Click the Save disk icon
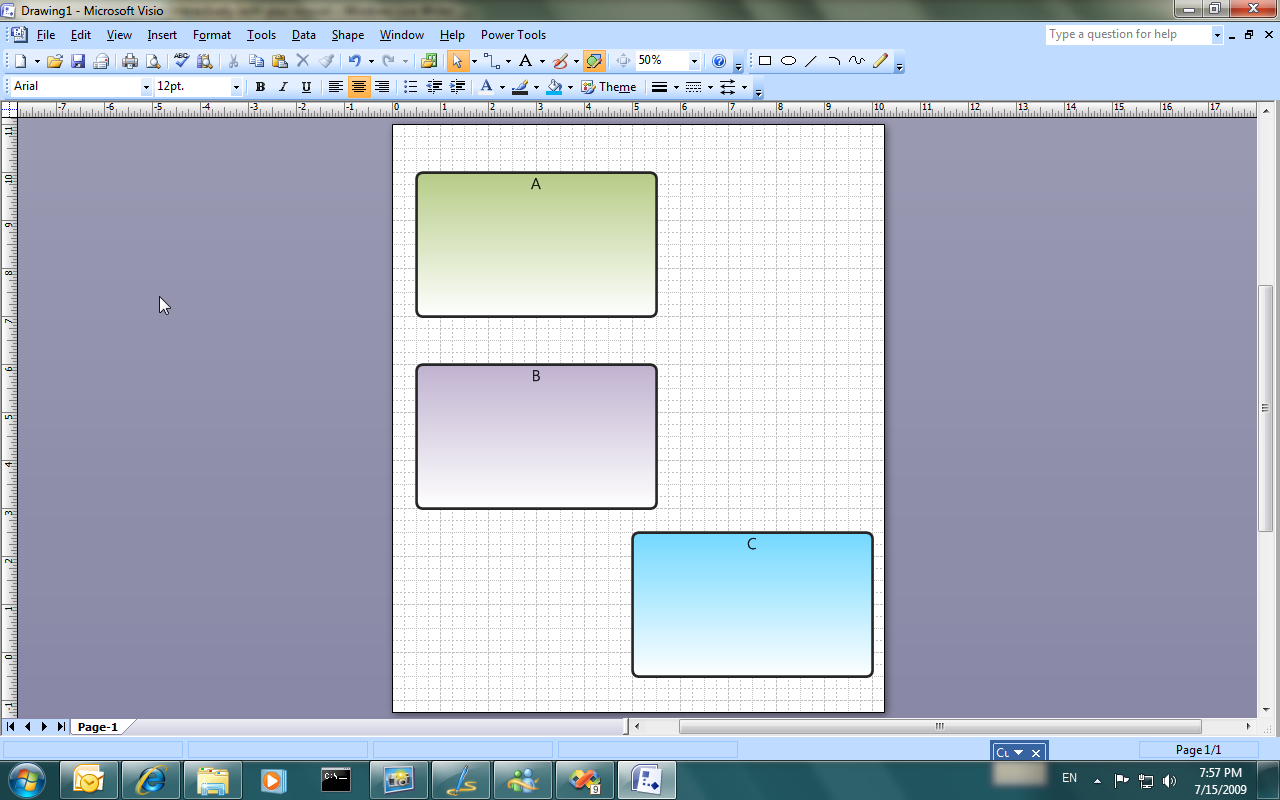 78,61
